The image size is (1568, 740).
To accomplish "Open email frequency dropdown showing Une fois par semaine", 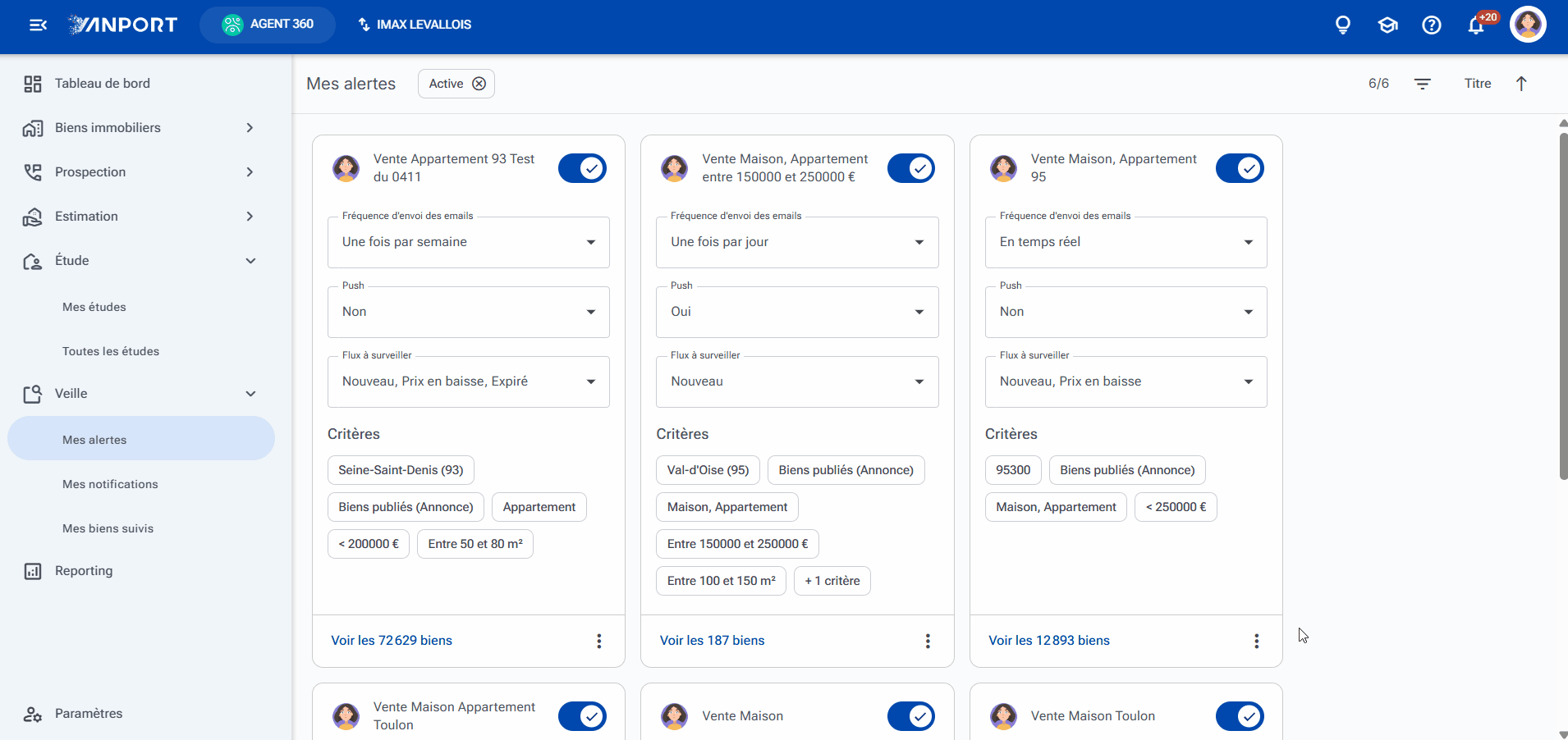I will pyautogui.click(x=469, y=242).
